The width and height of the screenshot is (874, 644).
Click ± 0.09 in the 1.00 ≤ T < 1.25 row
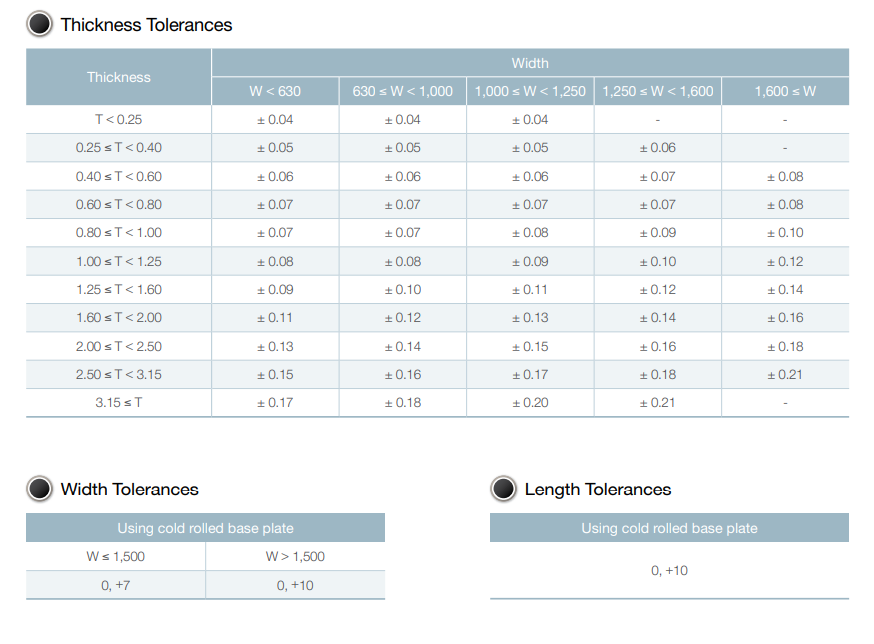point(530,262)
